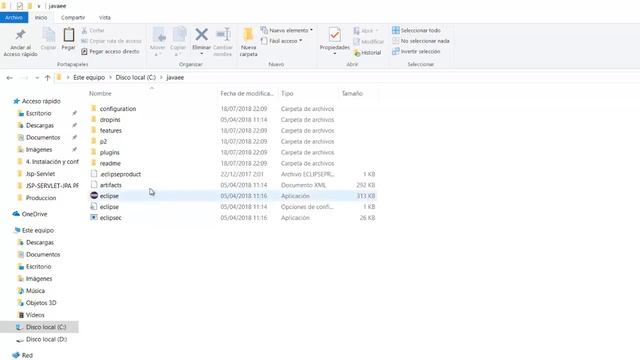
Task: Select the features folder
Action: pyautogui.click(x=111, y=131)
